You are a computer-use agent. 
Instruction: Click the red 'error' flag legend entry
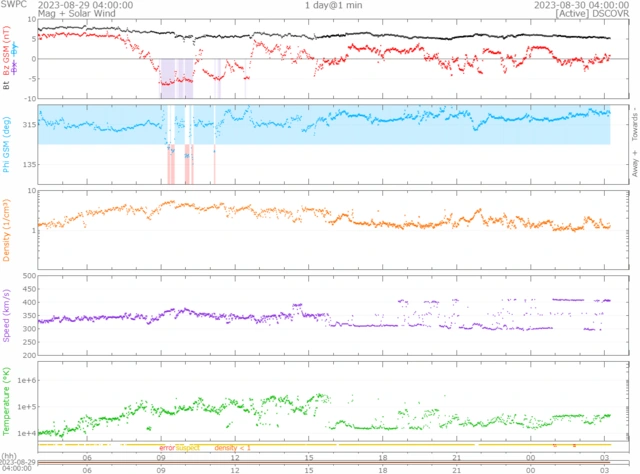tap(166, 447)
